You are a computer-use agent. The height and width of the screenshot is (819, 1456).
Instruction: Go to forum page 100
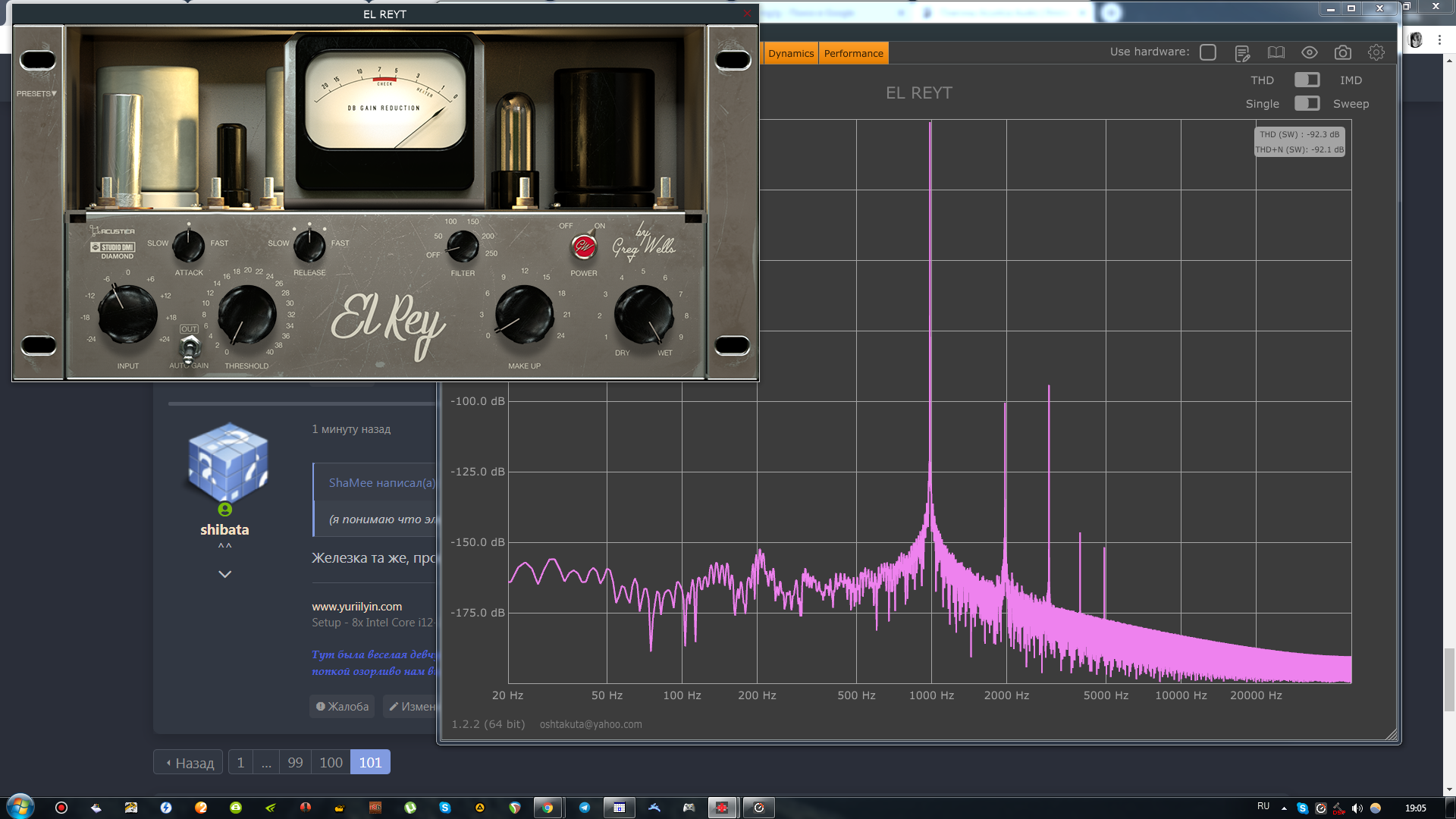pyautogui.click(x=331, y=762)
